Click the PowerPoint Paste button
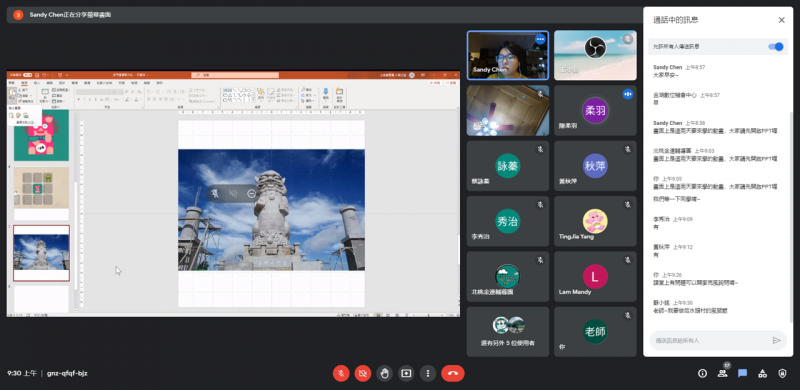This screenshot has width=800, height=390. pos(12,95)
